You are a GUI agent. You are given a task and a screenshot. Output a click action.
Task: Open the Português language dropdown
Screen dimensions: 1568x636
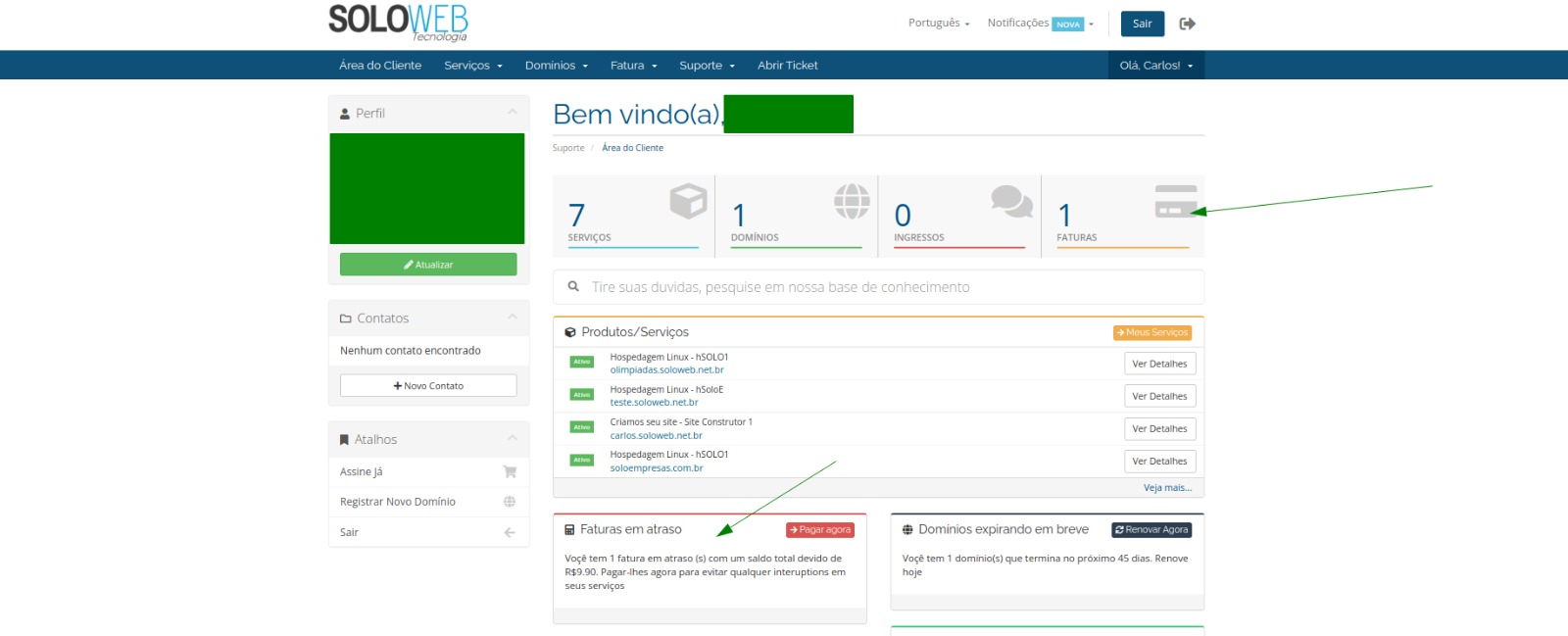click(x=938, y=23)
